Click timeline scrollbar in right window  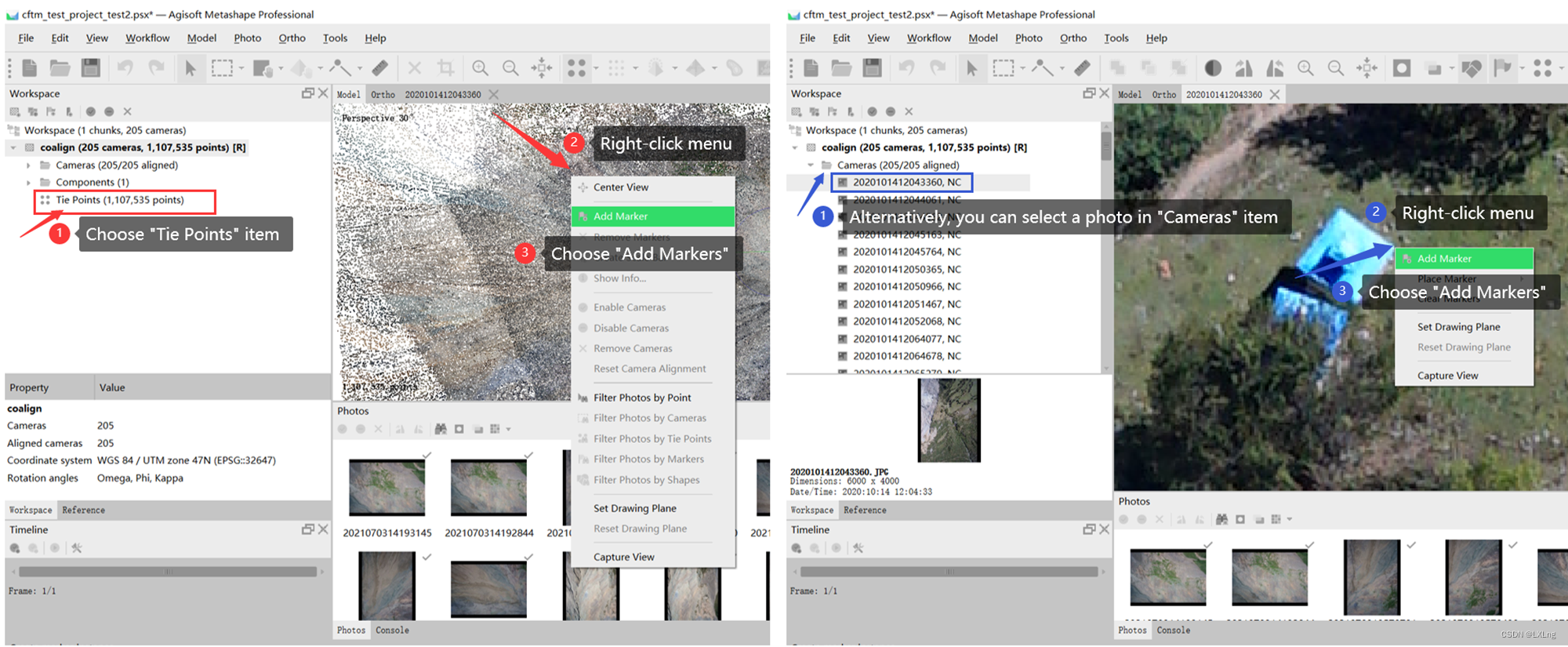tap(949, 572)
